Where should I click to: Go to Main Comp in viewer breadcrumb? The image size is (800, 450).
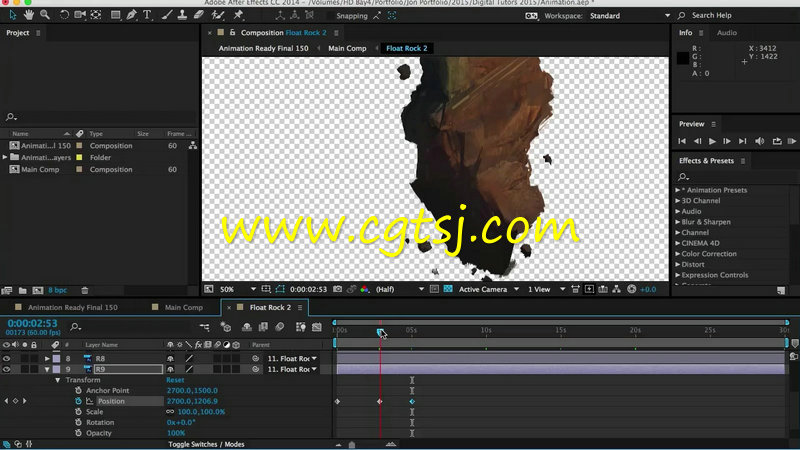347,48
